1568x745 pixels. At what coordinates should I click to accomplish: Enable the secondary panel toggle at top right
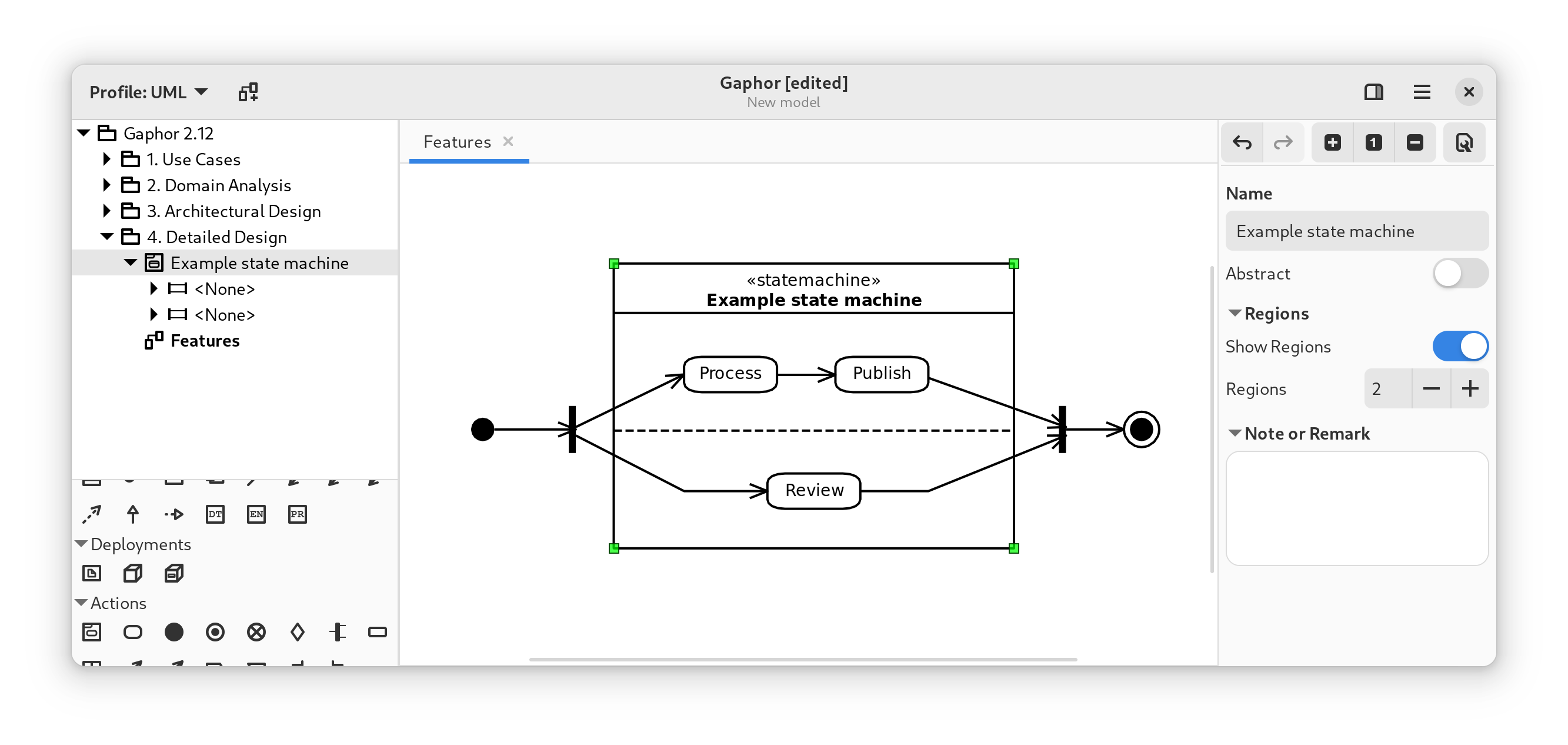(x=1374, y=91)
